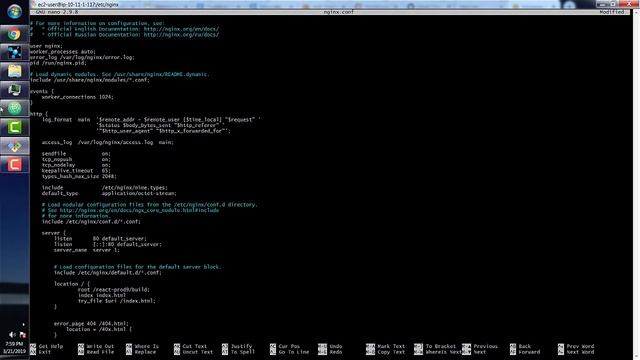Viewport: 640px width, 360px height.
Task: Click the 'Next Word' nano shortcut
Action: point(580,352)
